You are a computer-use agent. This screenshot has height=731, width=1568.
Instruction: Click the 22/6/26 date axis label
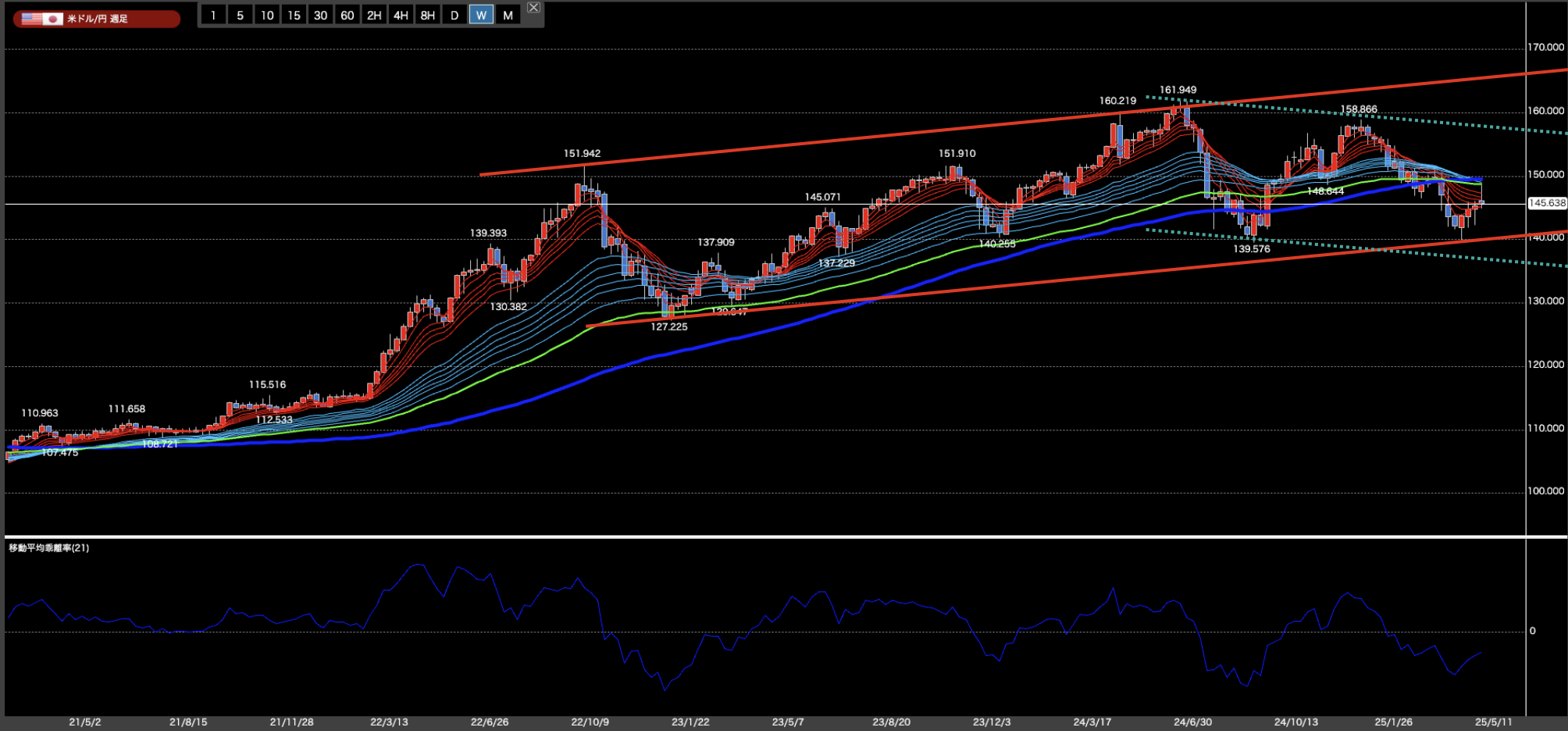point(490,722)
